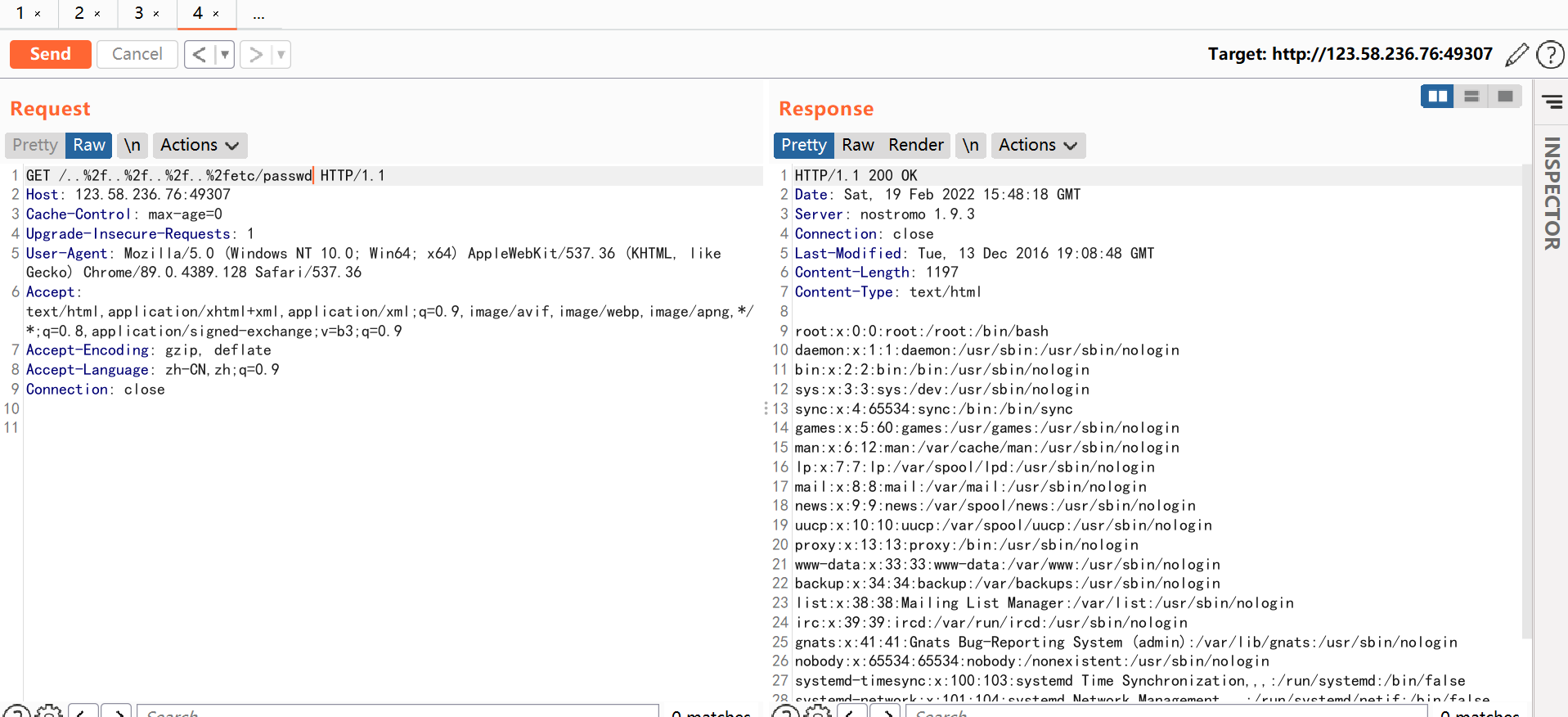Switch Response view to Pretty
Image resolution: width=1568 pixels, height=717 pixels.
(804, 145)
